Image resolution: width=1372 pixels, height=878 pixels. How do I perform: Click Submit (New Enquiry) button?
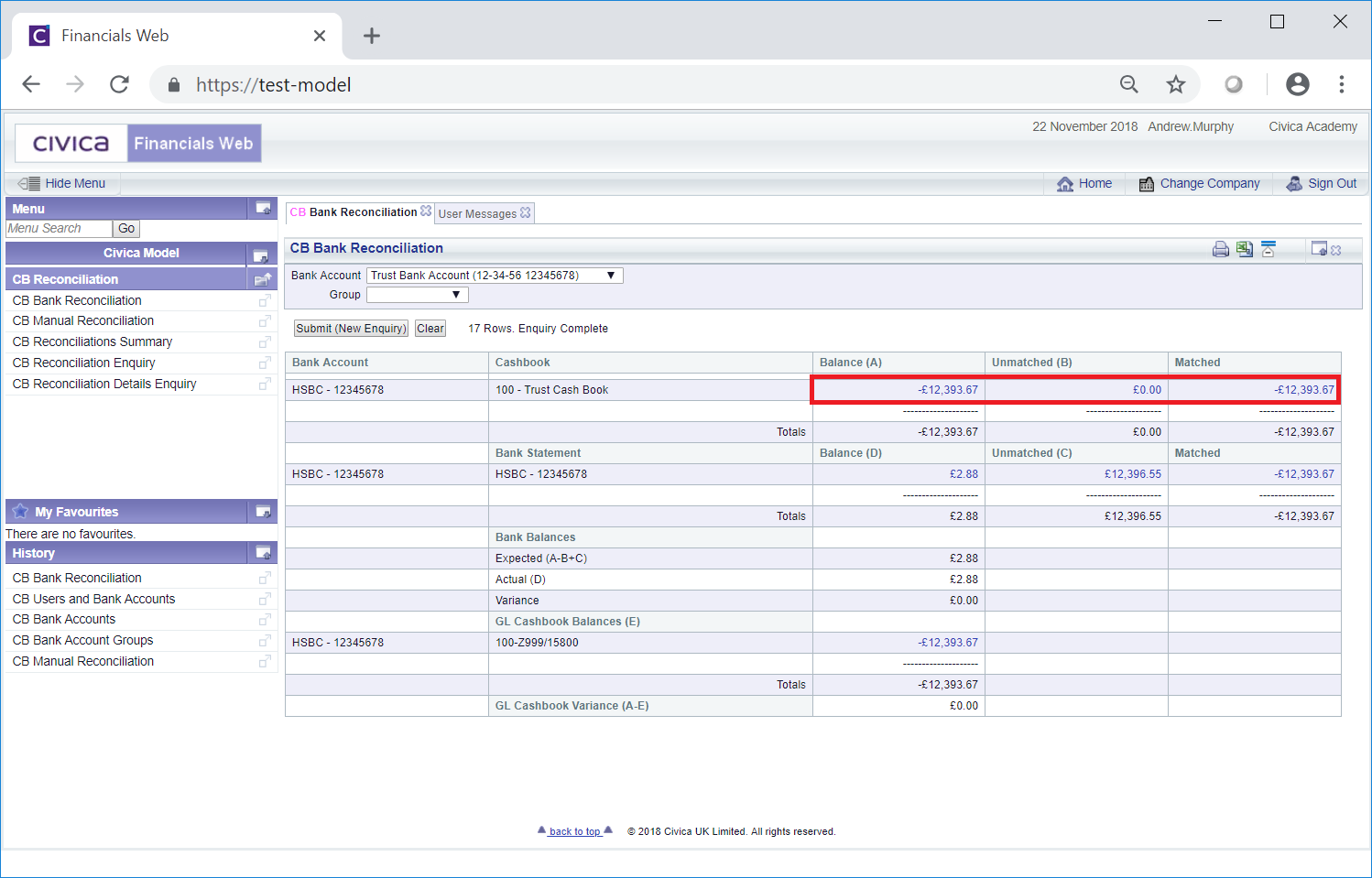coord(351,329)
